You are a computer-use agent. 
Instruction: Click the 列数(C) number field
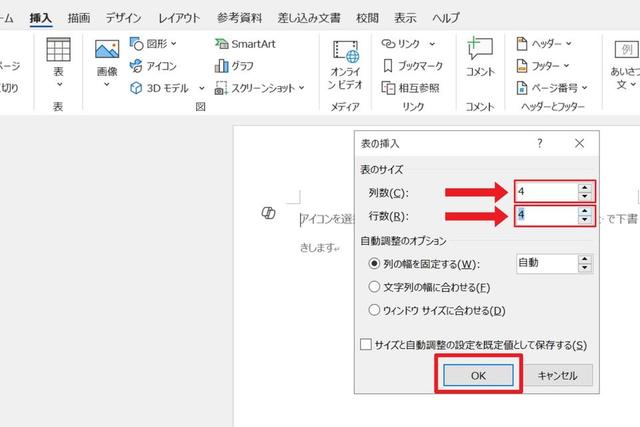547,191
